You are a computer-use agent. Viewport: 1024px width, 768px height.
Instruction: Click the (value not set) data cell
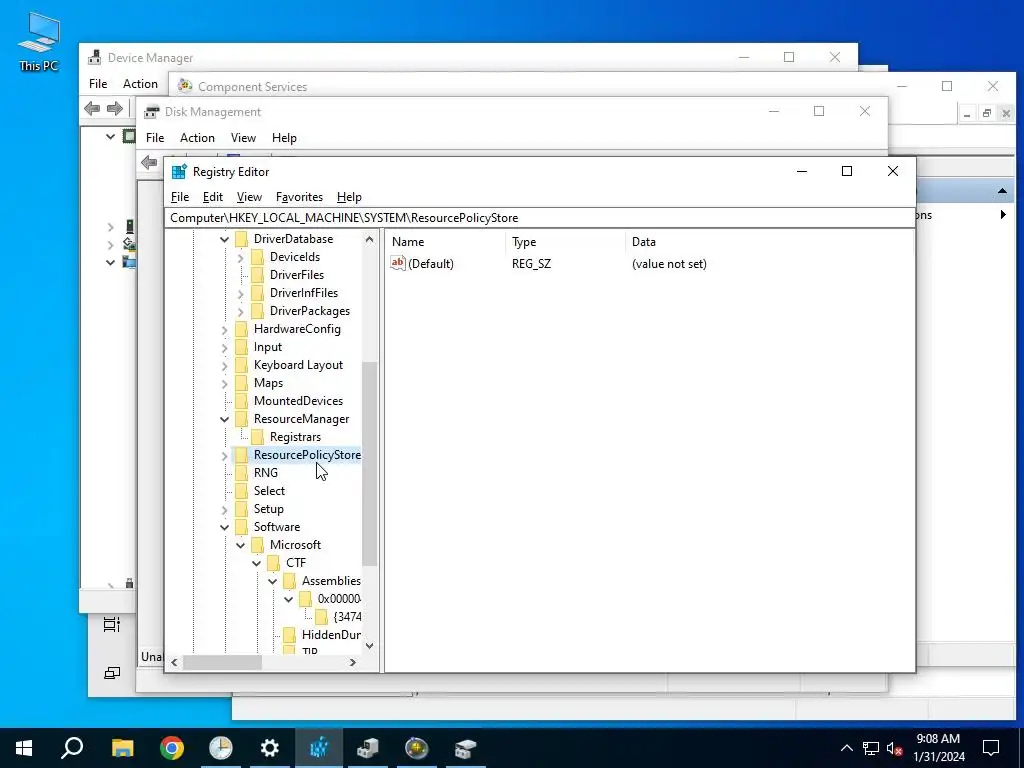[669, 264]
